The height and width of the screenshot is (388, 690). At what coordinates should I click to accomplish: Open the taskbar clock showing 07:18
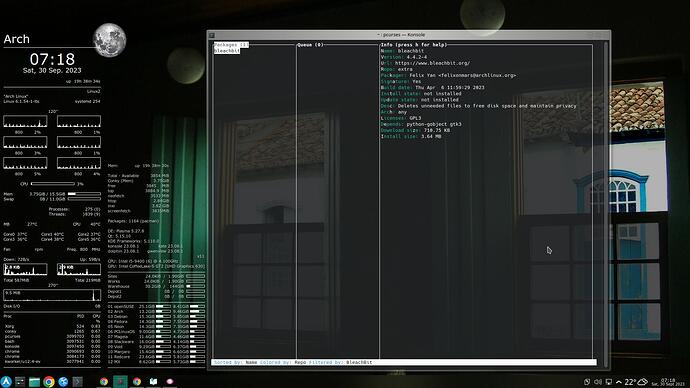pos(668,382)
